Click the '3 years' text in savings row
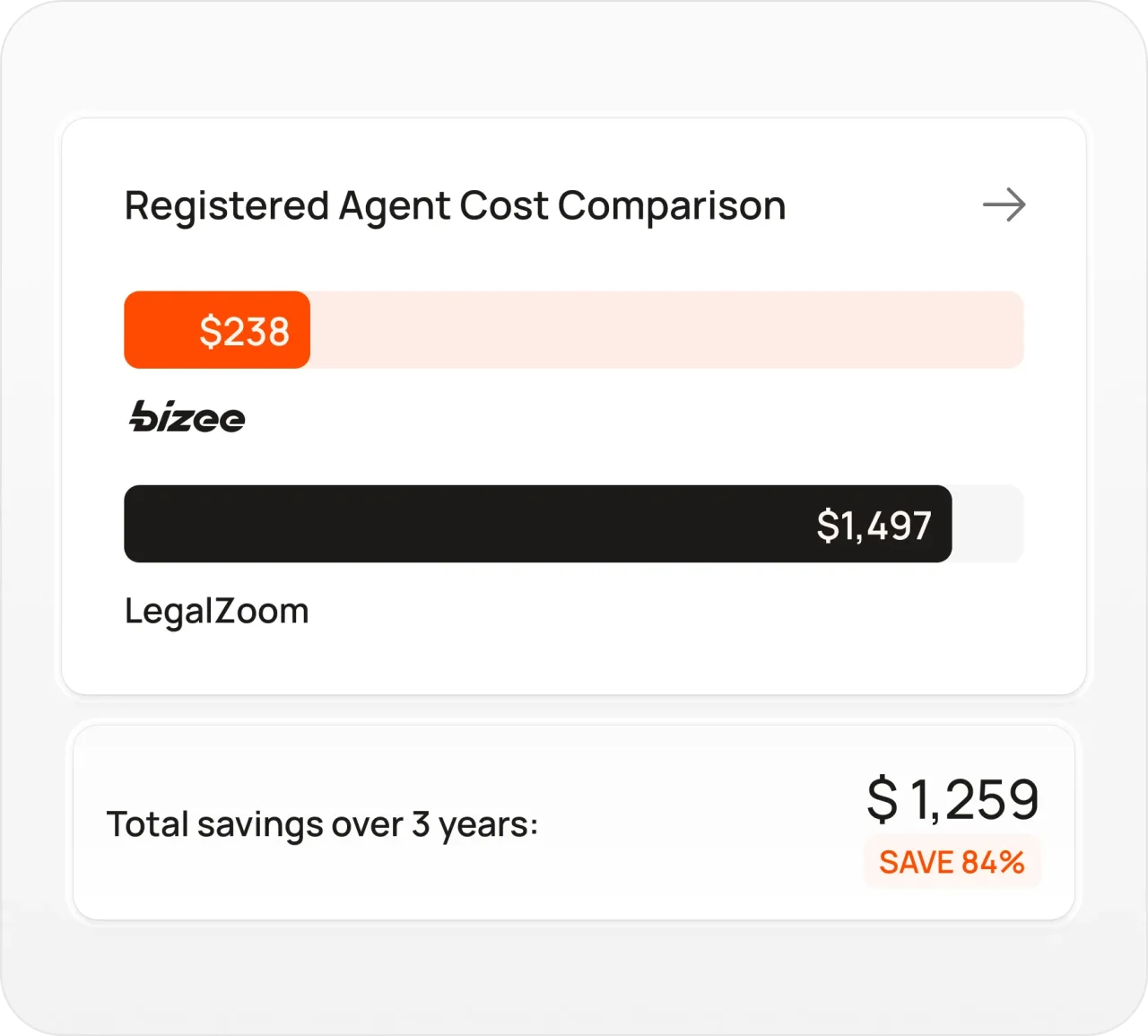 [x=470, y=824]
